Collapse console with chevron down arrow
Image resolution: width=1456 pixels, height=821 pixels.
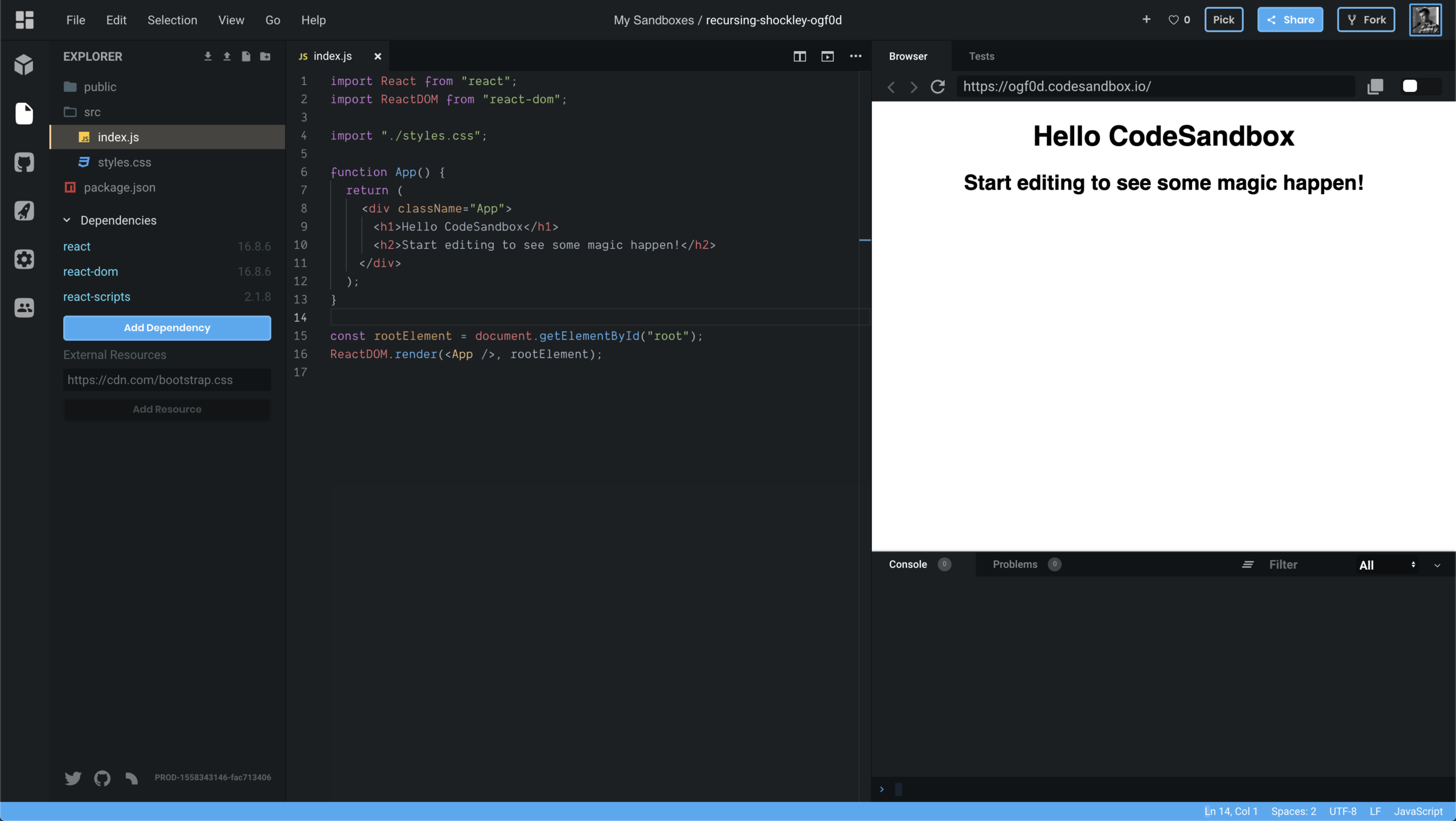[x=1437, y=565]
